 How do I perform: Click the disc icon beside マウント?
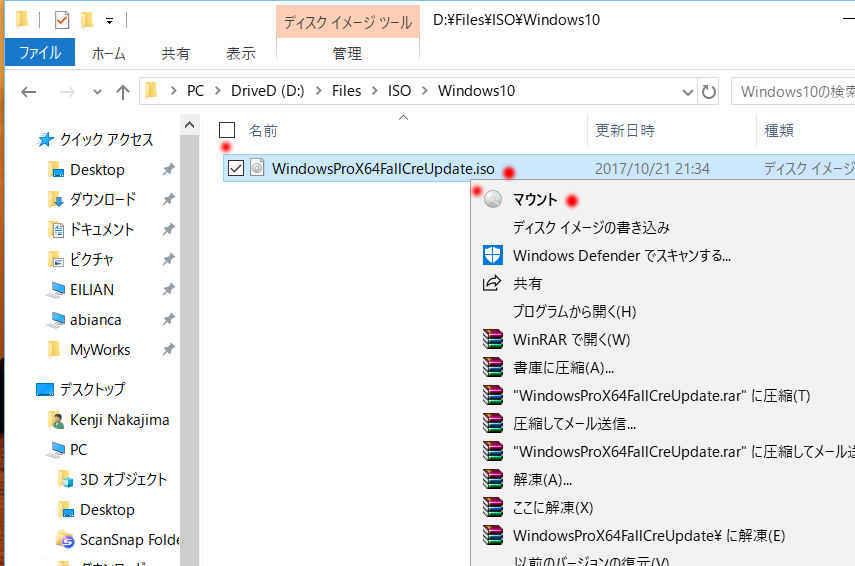(x=492, y=199)
